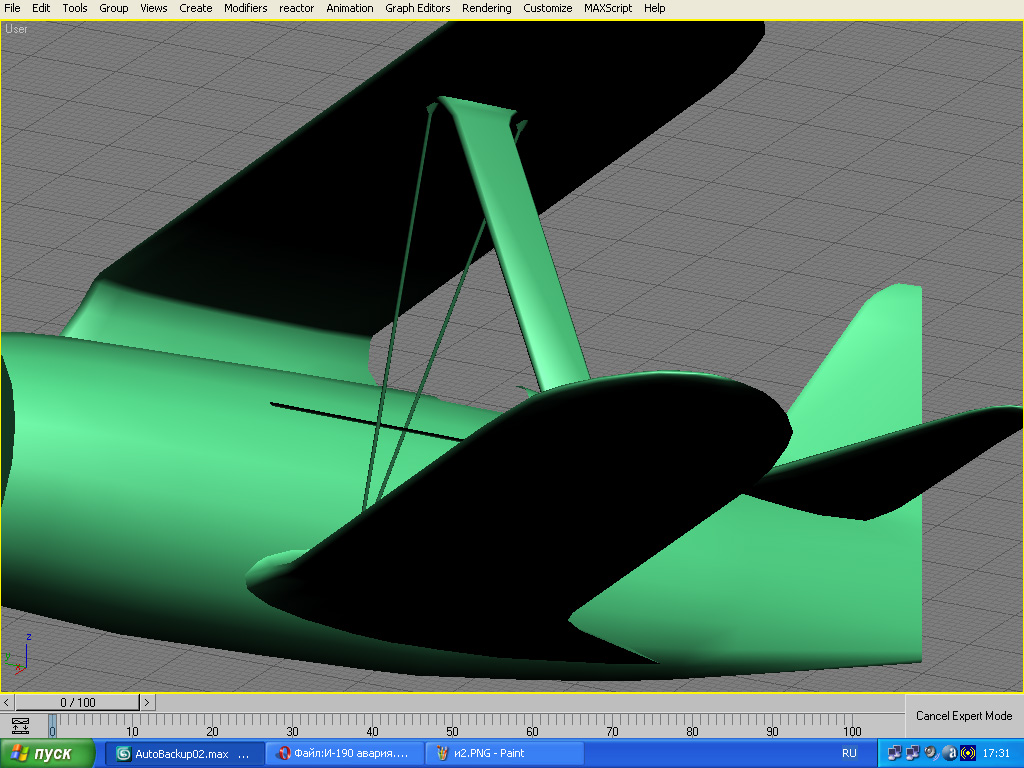Click the second network connection tray icon

pyautogui.click(x=912, y=754)
